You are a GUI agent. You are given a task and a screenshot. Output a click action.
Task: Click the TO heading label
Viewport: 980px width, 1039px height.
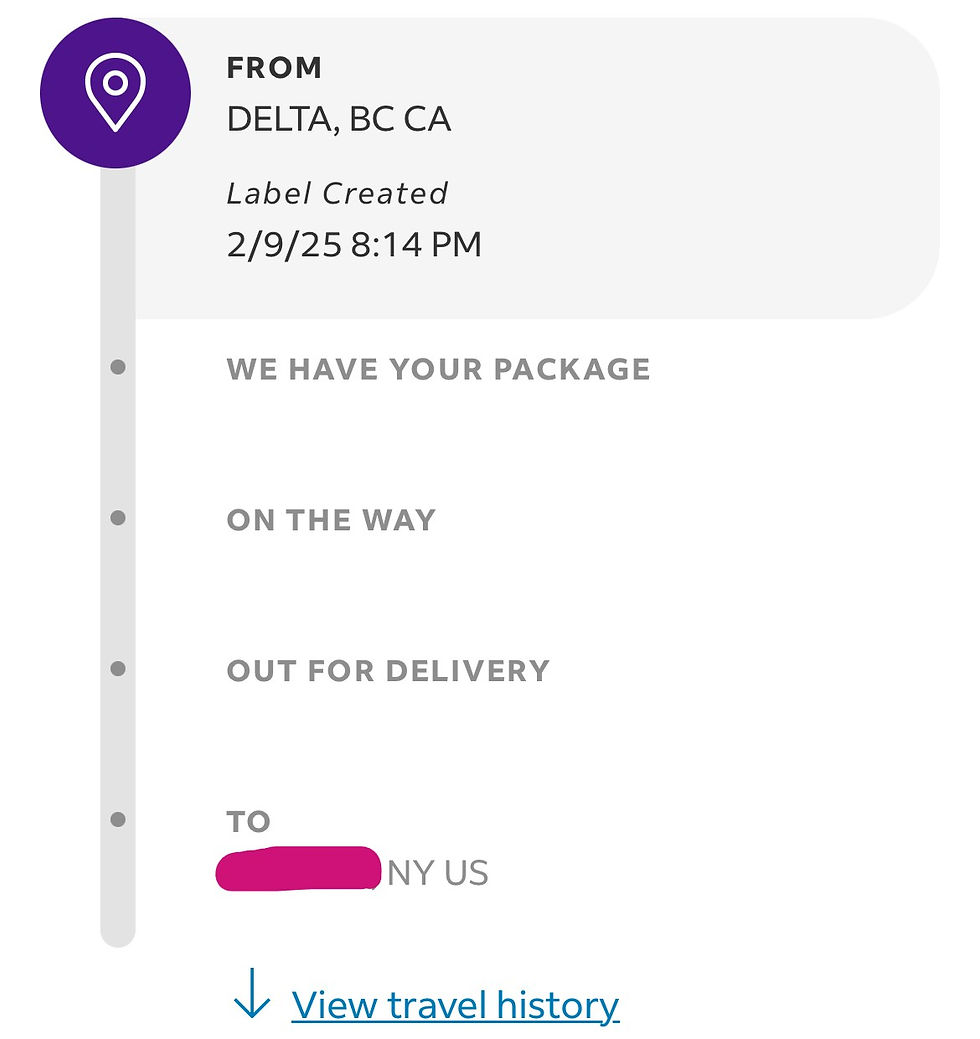coord(249,822)
